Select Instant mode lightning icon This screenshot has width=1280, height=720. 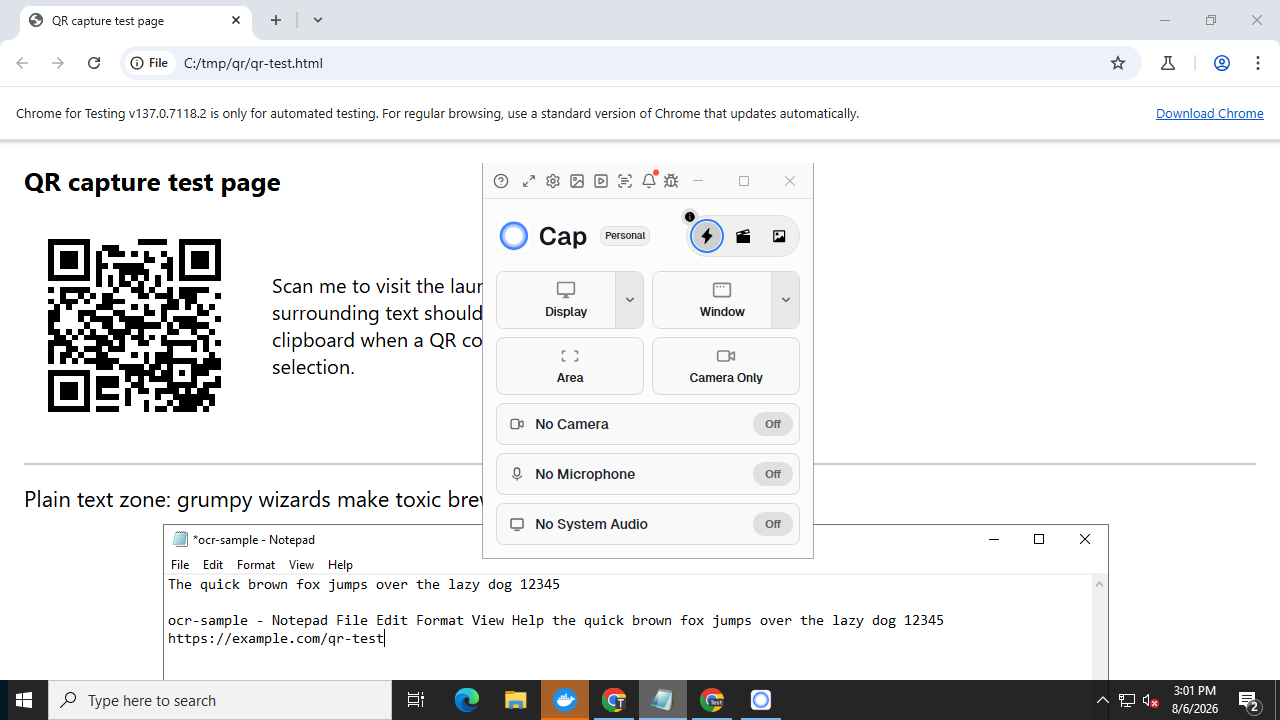tap(707, 236)
